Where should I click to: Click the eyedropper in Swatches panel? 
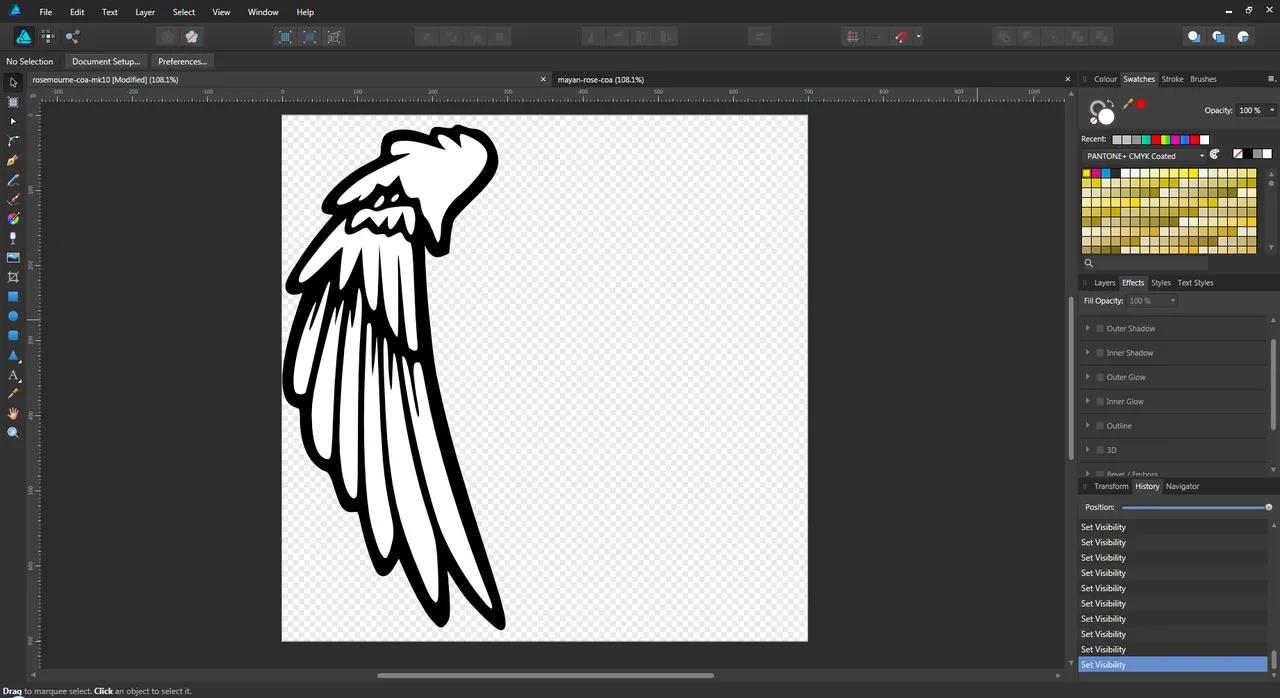coord(1128,104)
